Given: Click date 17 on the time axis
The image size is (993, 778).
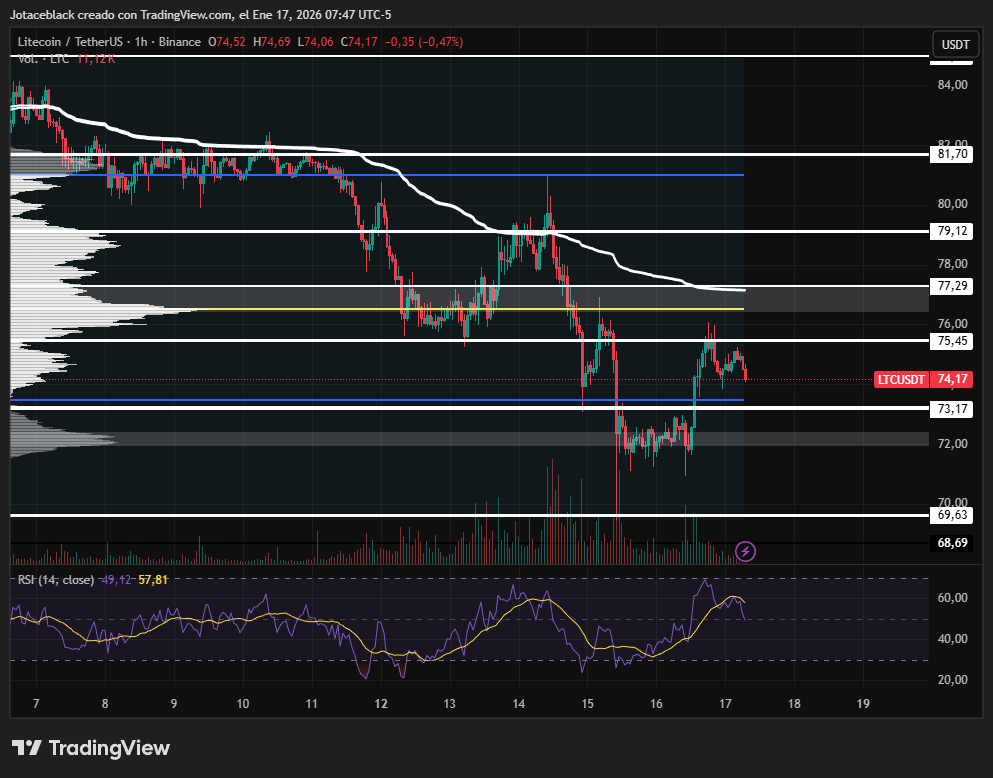Looking at the screenshot, I should pyautogui.click(x=725, y=704).
